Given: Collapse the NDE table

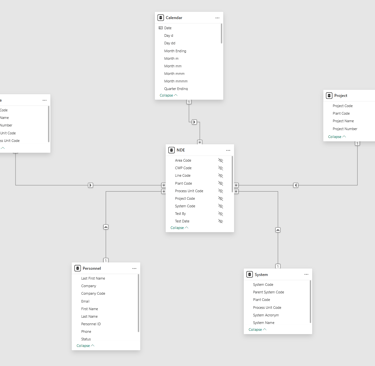Looking at the screenshot, I should pos(179,228).
